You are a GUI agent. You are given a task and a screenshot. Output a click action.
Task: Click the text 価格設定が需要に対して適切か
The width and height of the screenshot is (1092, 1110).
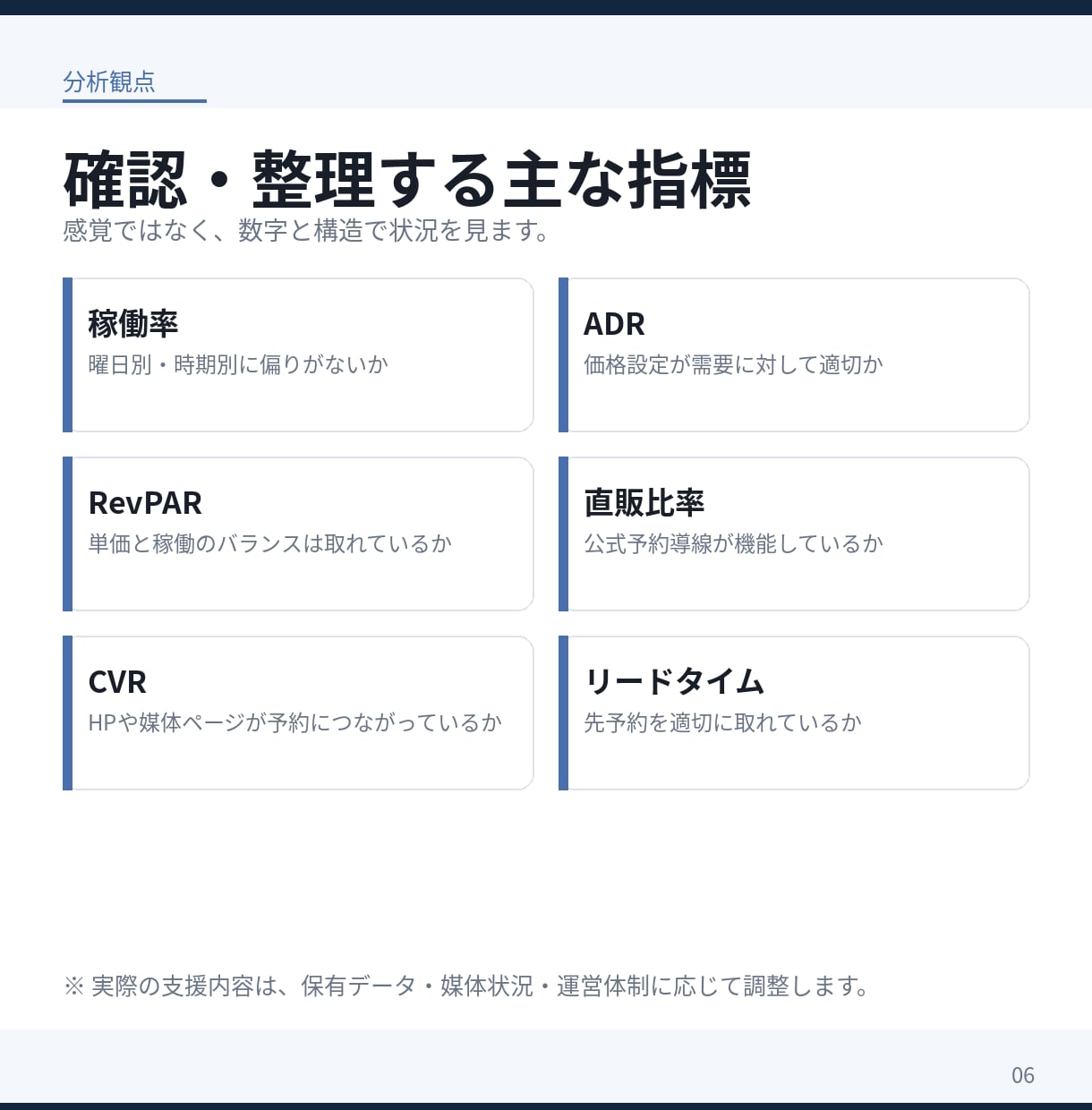tap(733, 364)
